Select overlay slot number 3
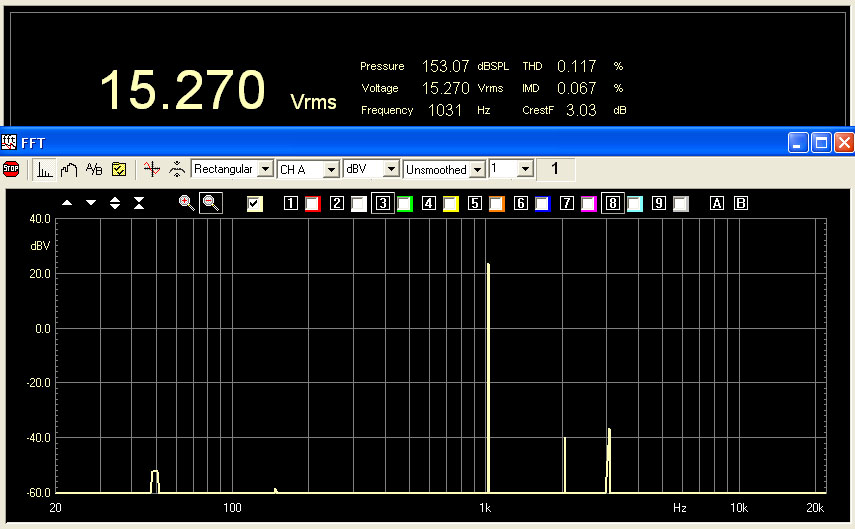The width and height of the screenshot is (855, 529). 382,204
